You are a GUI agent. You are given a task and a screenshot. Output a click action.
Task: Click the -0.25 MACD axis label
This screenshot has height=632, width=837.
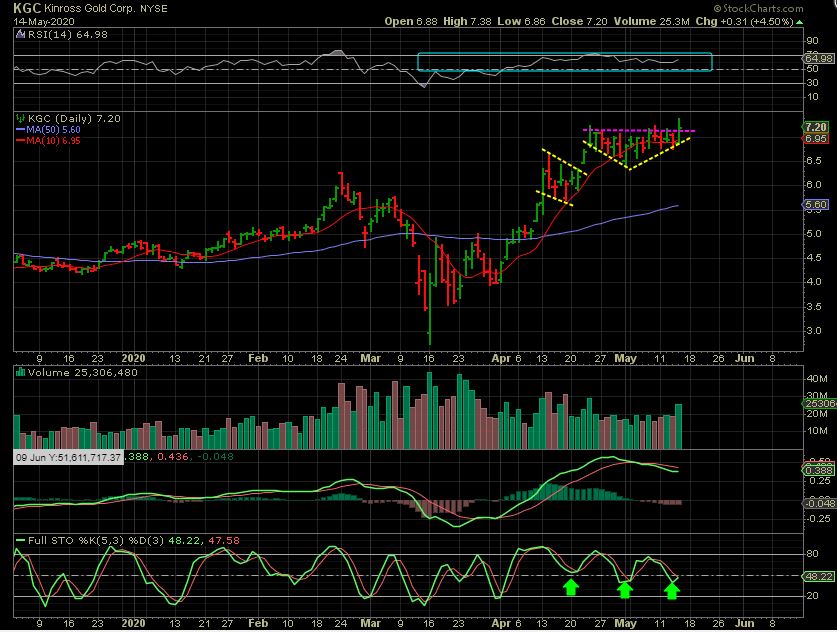pos(817,518)
